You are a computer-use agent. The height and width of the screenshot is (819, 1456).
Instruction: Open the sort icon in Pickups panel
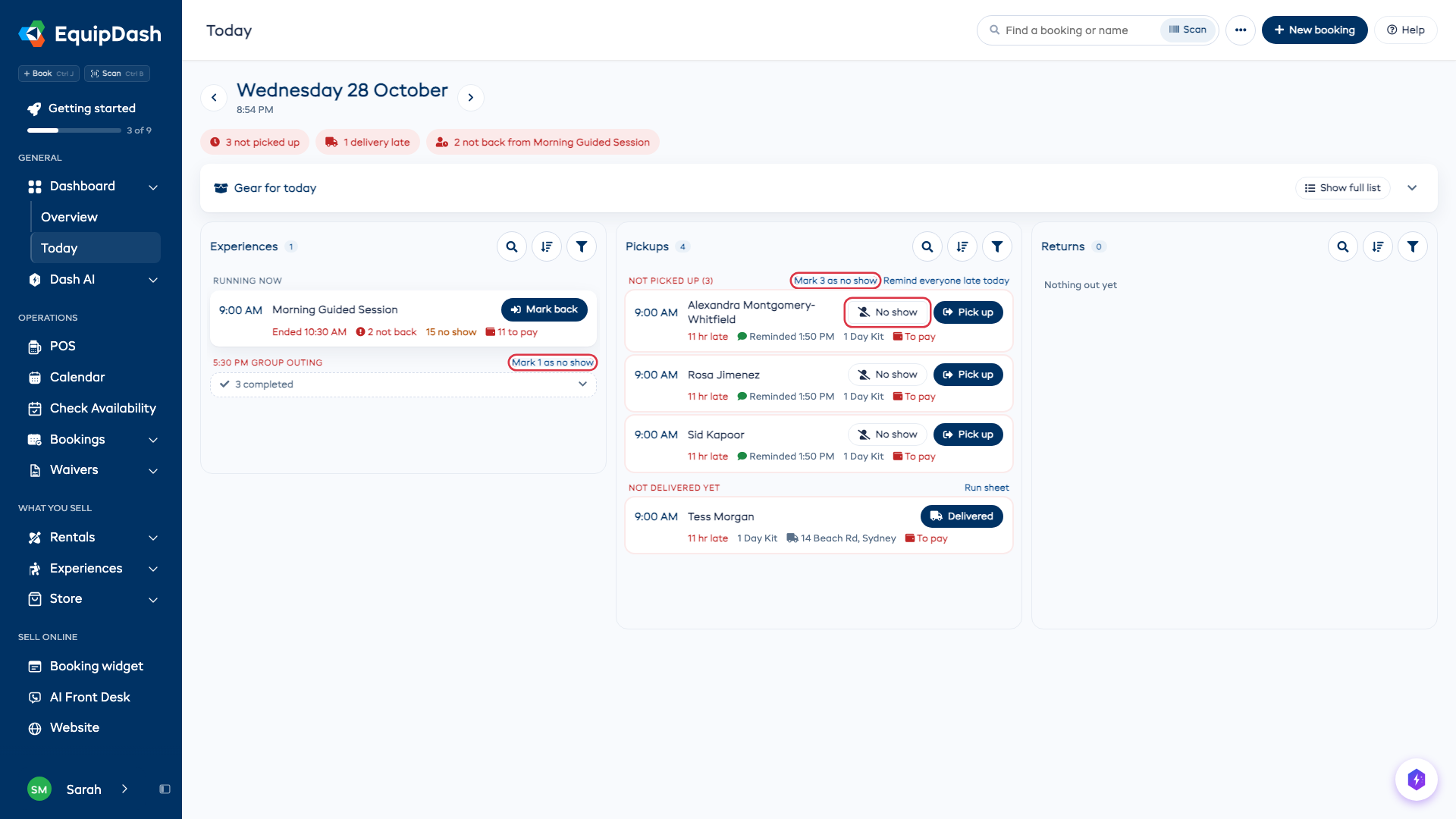pos(962,246)
